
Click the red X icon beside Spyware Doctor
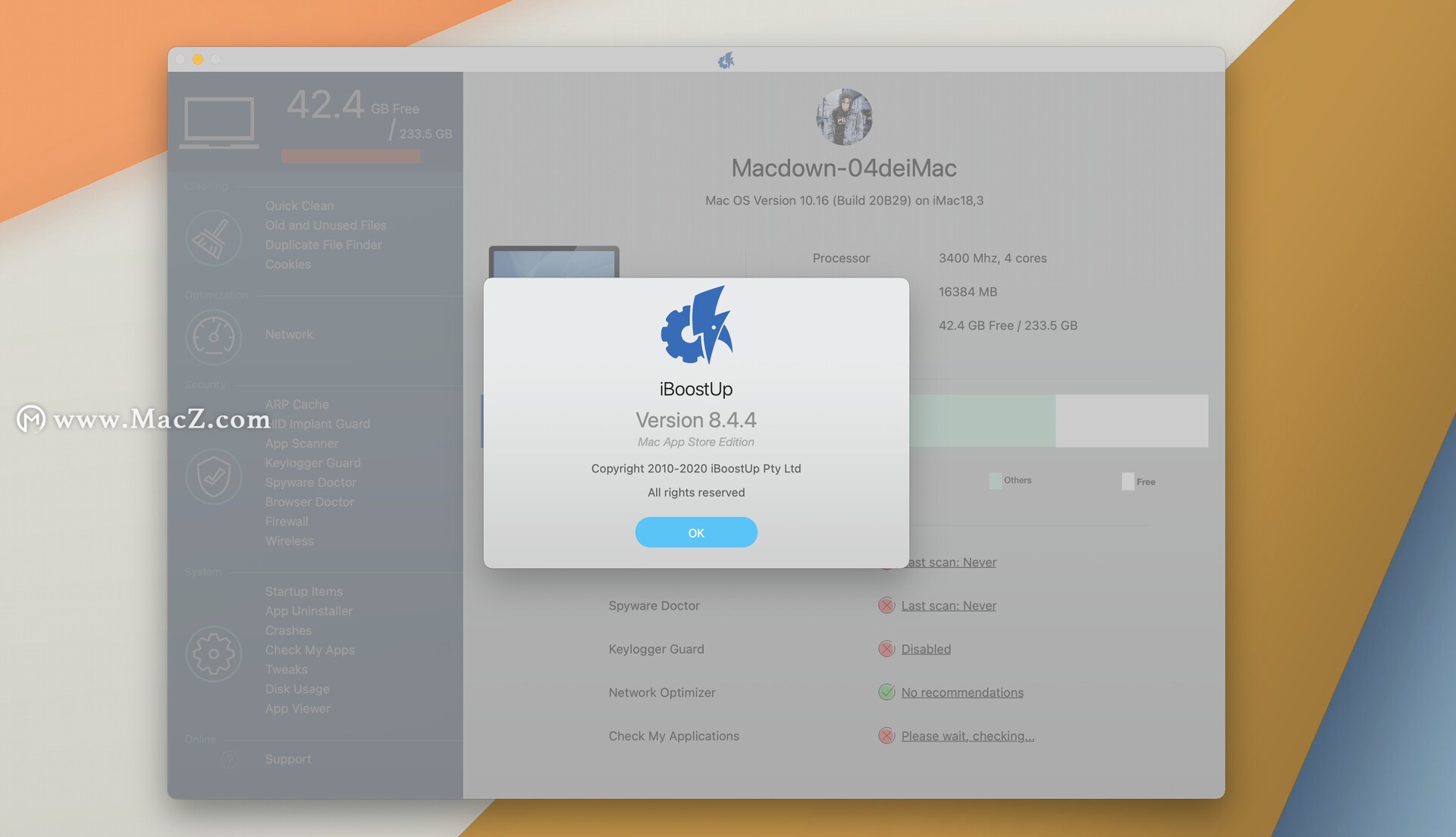coord(886,605)
